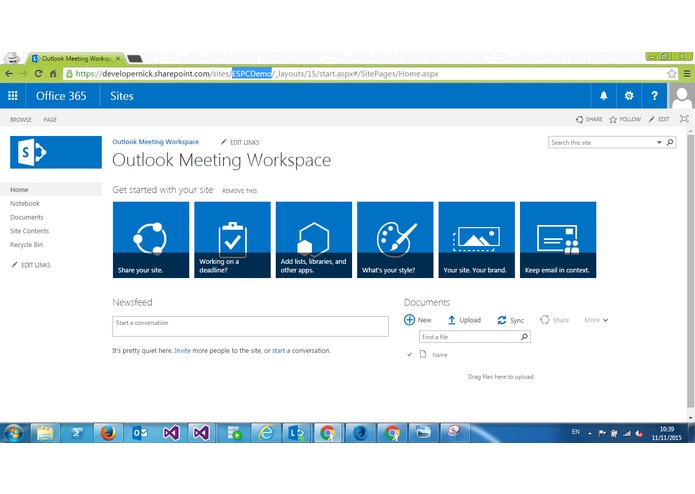
Task: Click the Outlook Meeting Workspace breadcrumb link
Action: (x=156, y=142)
